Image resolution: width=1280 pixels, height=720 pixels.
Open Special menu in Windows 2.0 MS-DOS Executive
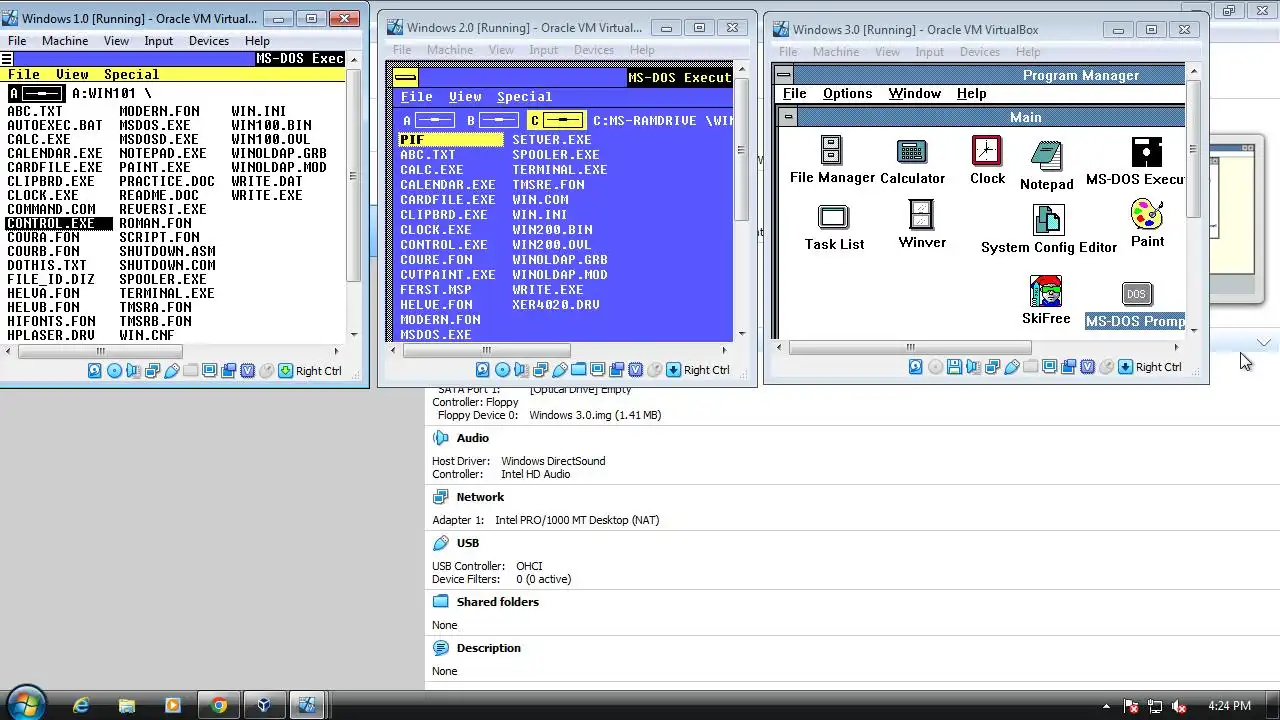pyautogui.click(x=525, y=97)
